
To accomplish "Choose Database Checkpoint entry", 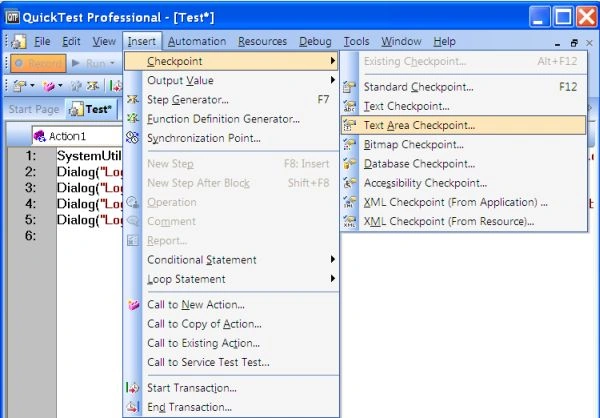I will coord(464,164).
